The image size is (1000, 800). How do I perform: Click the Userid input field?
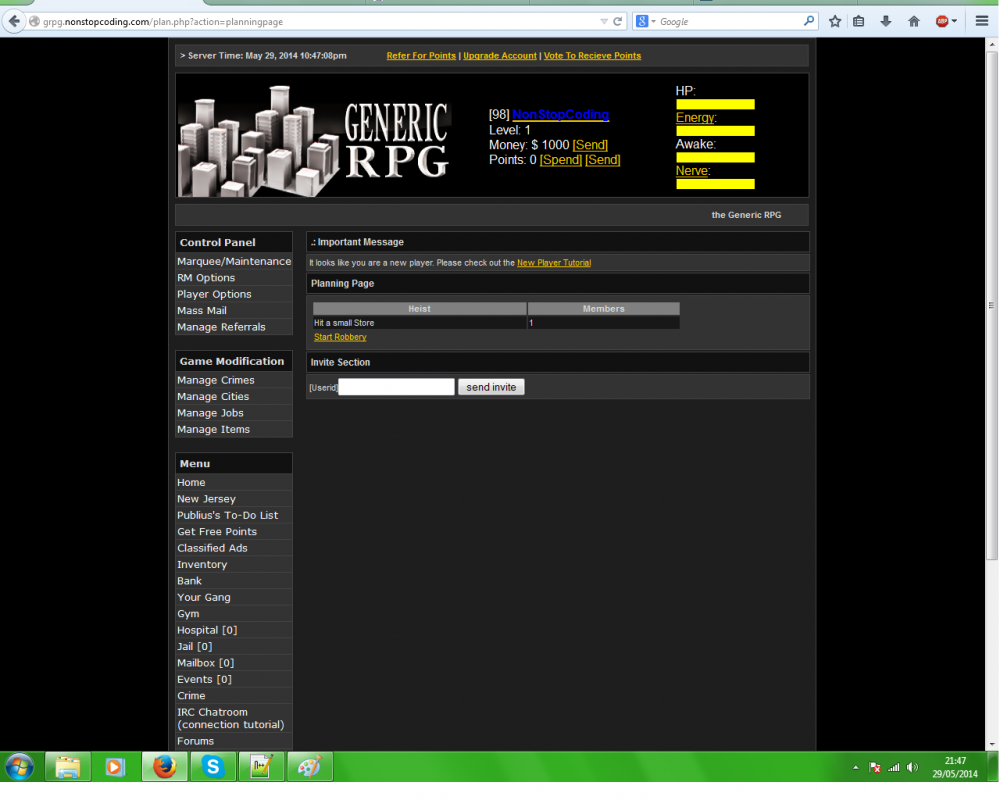[395, 386]
